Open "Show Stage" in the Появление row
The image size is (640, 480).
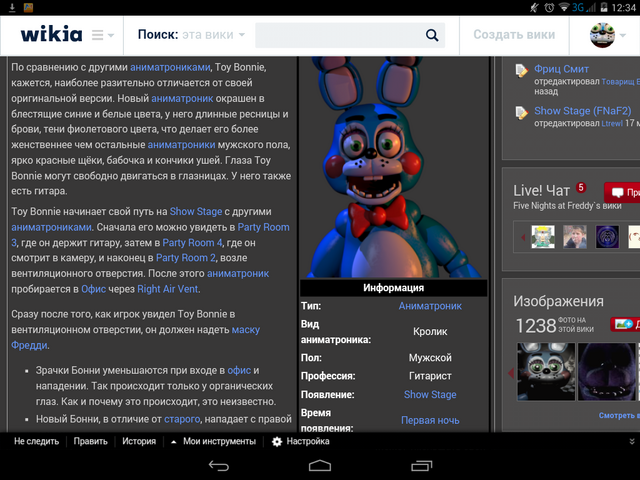click(430, 395)
